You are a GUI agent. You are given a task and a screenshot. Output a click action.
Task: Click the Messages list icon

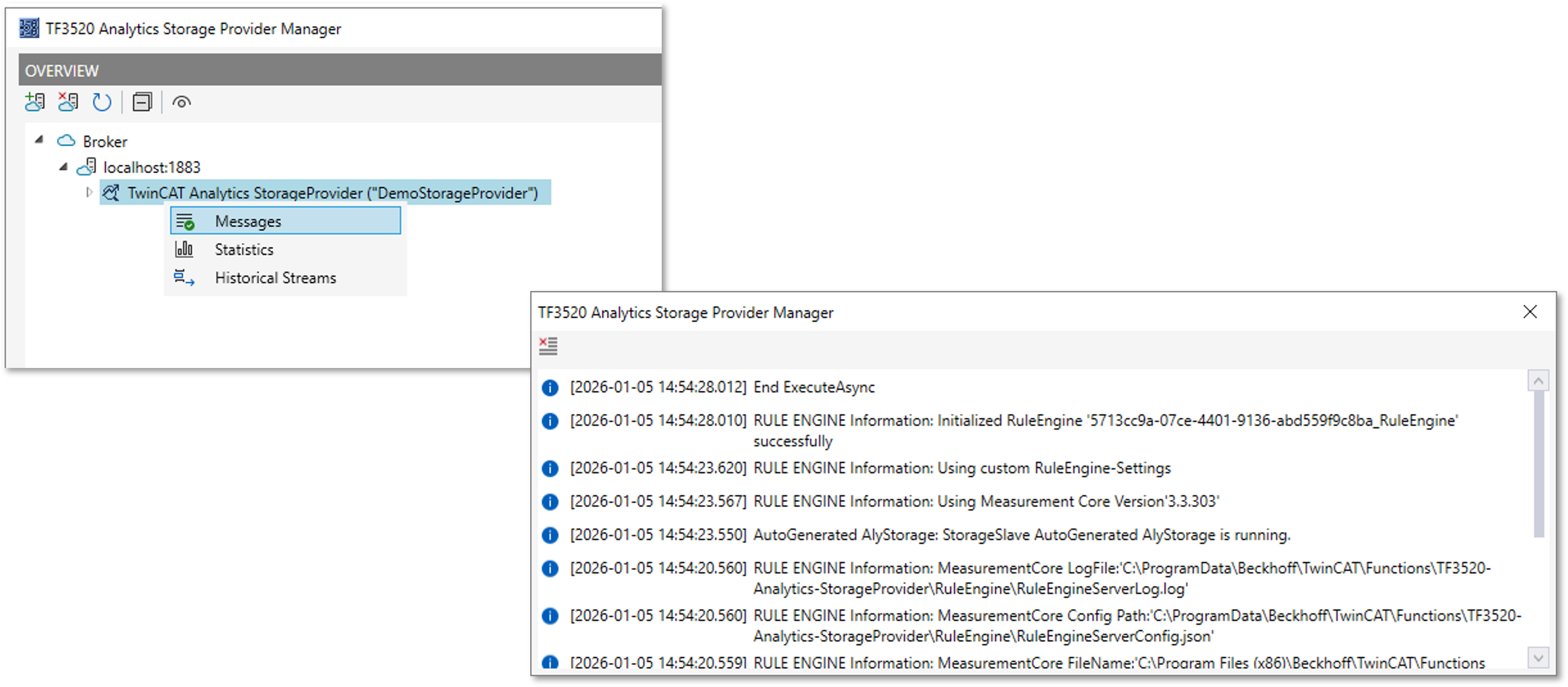click(185, 222)
